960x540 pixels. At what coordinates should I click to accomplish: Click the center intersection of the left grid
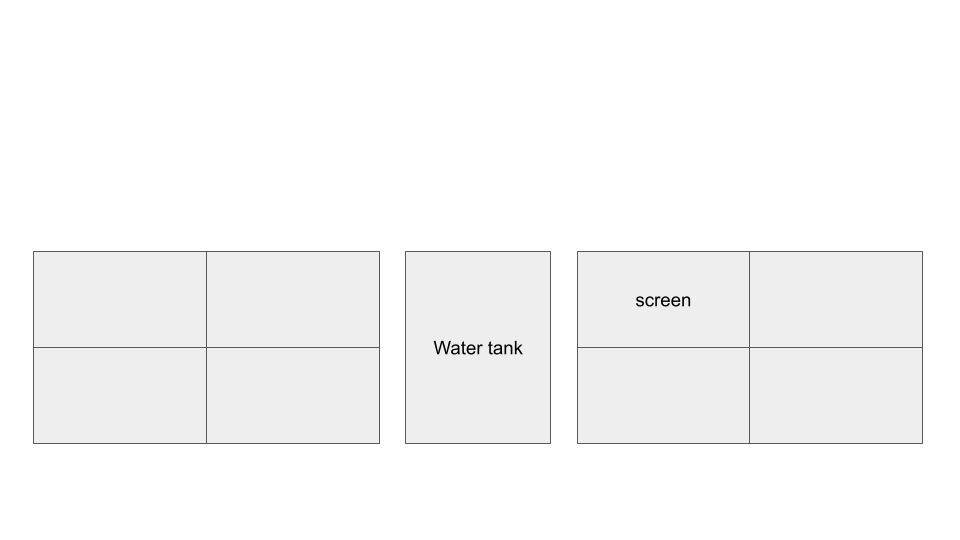(206, 347)
